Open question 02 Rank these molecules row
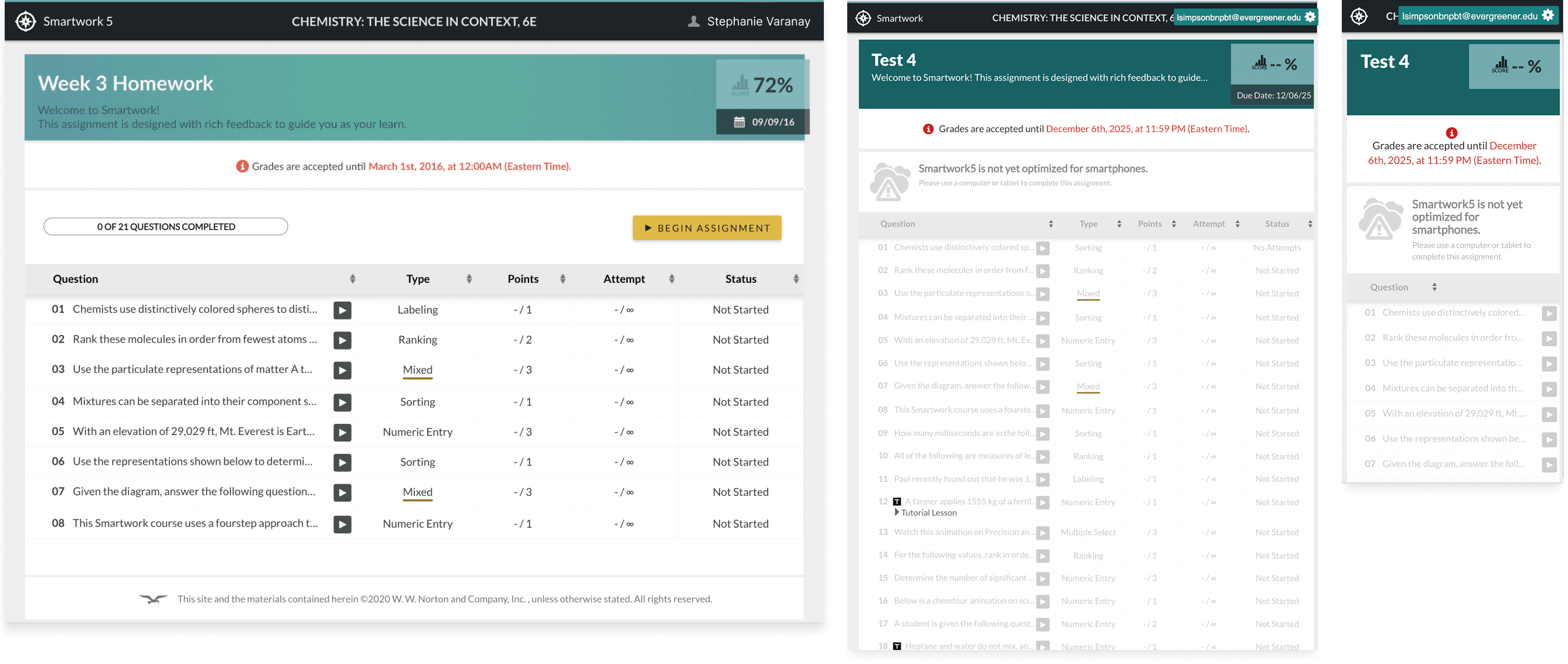This screenshot has height=664, width=1568. tap(195, 339)
